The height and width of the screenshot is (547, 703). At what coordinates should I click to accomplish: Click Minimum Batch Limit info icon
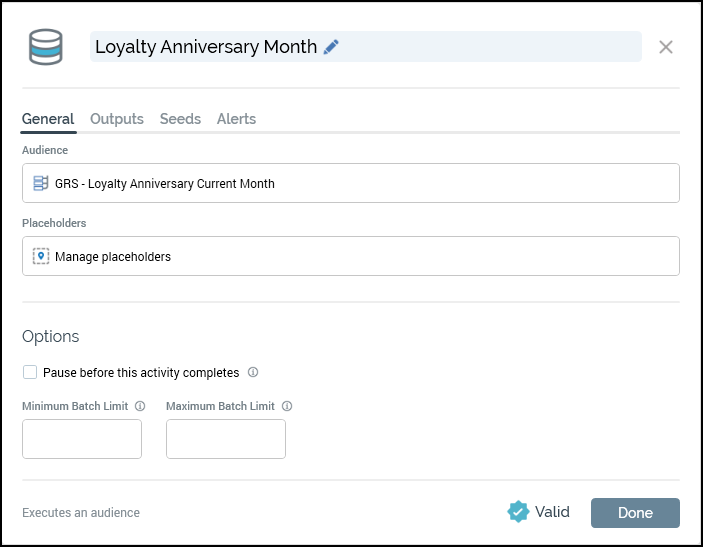[x=140, y=407]
